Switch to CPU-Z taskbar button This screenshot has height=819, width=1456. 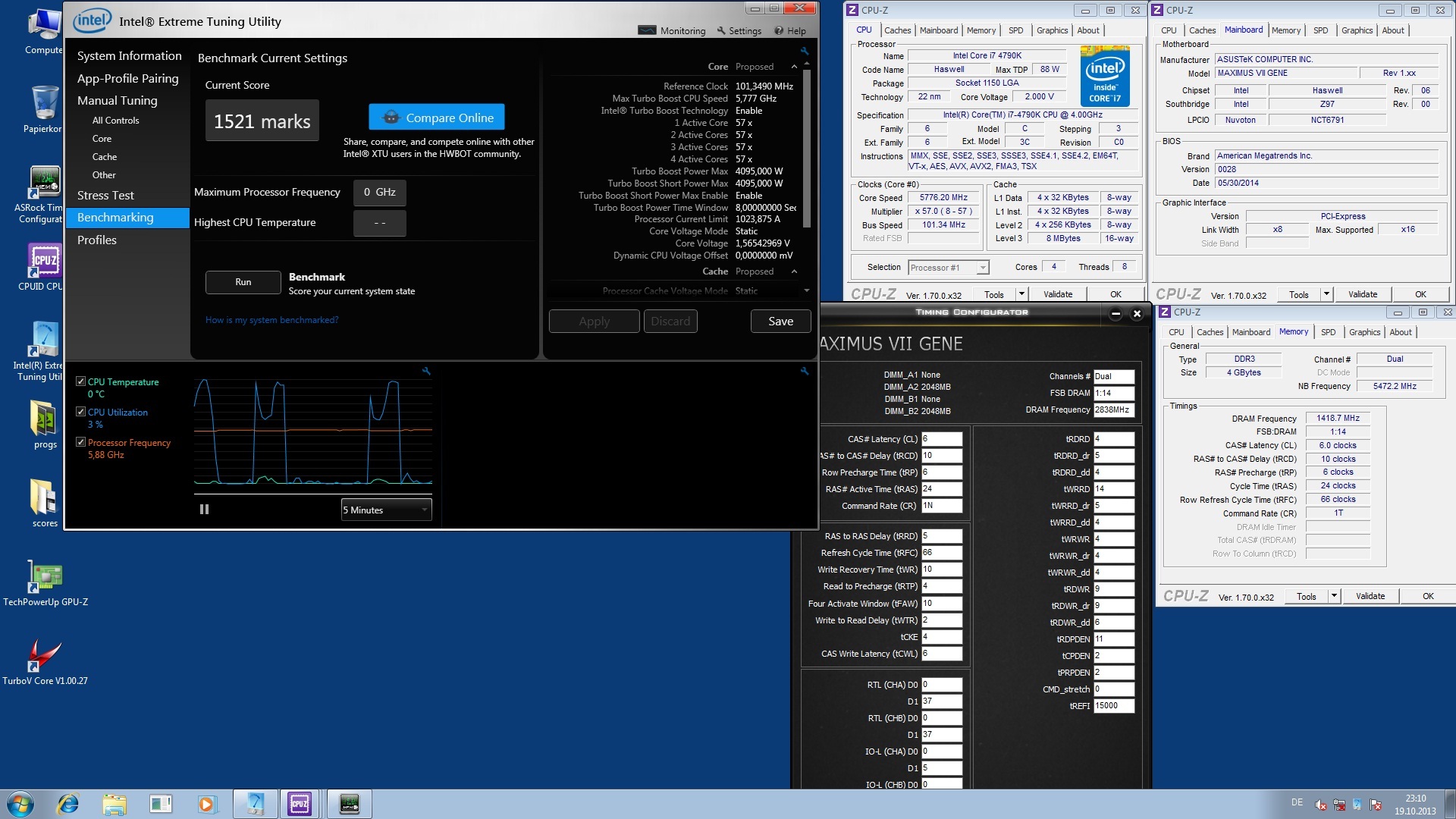(300, 804)
